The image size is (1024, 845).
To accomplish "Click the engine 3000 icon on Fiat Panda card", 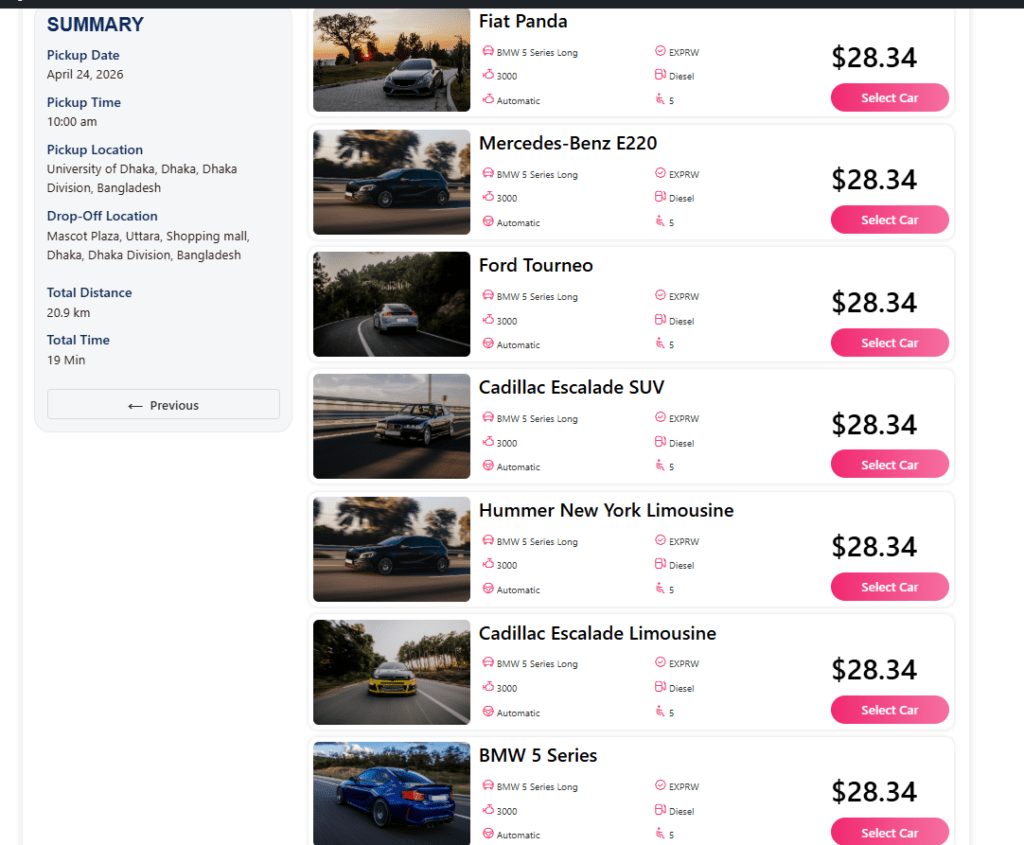I will coord(488,74).
